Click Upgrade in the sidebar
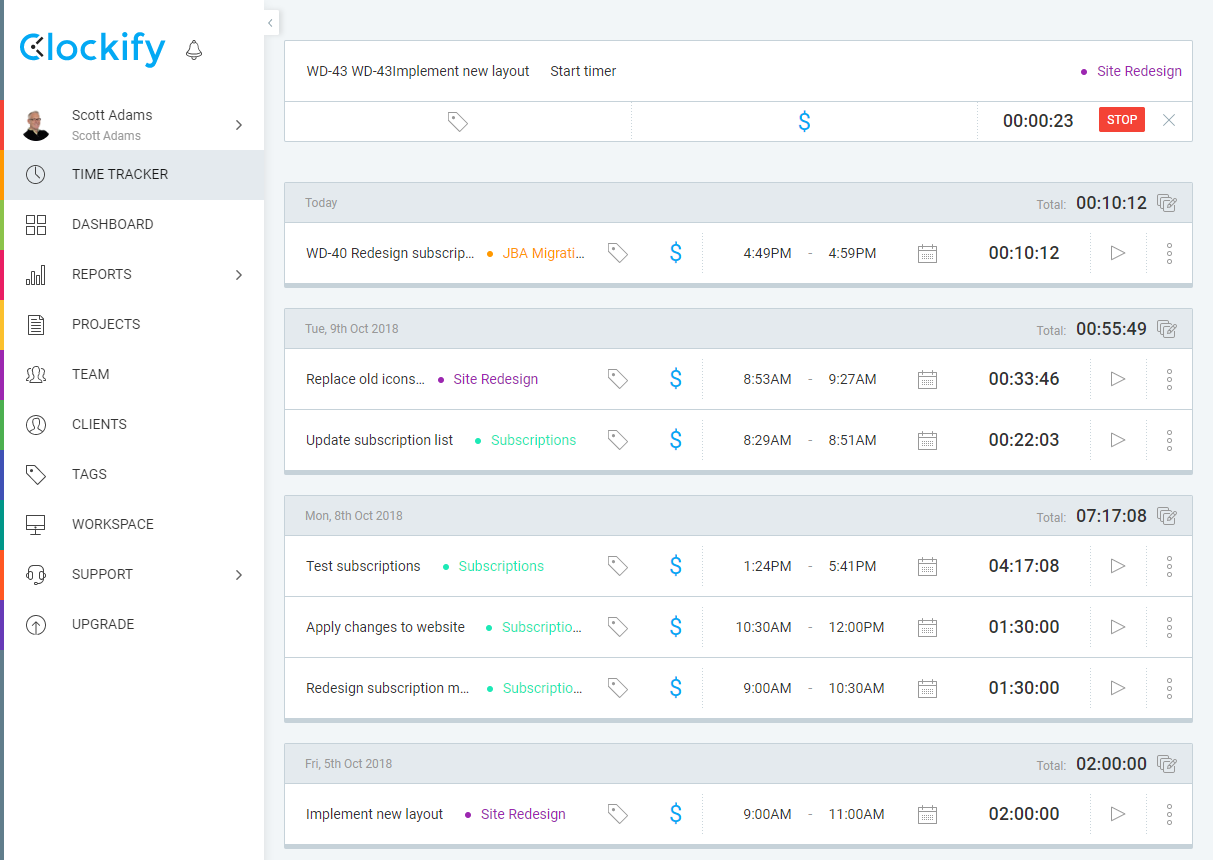The width and height of the screenshot is (1213, 860). point(132,624)
